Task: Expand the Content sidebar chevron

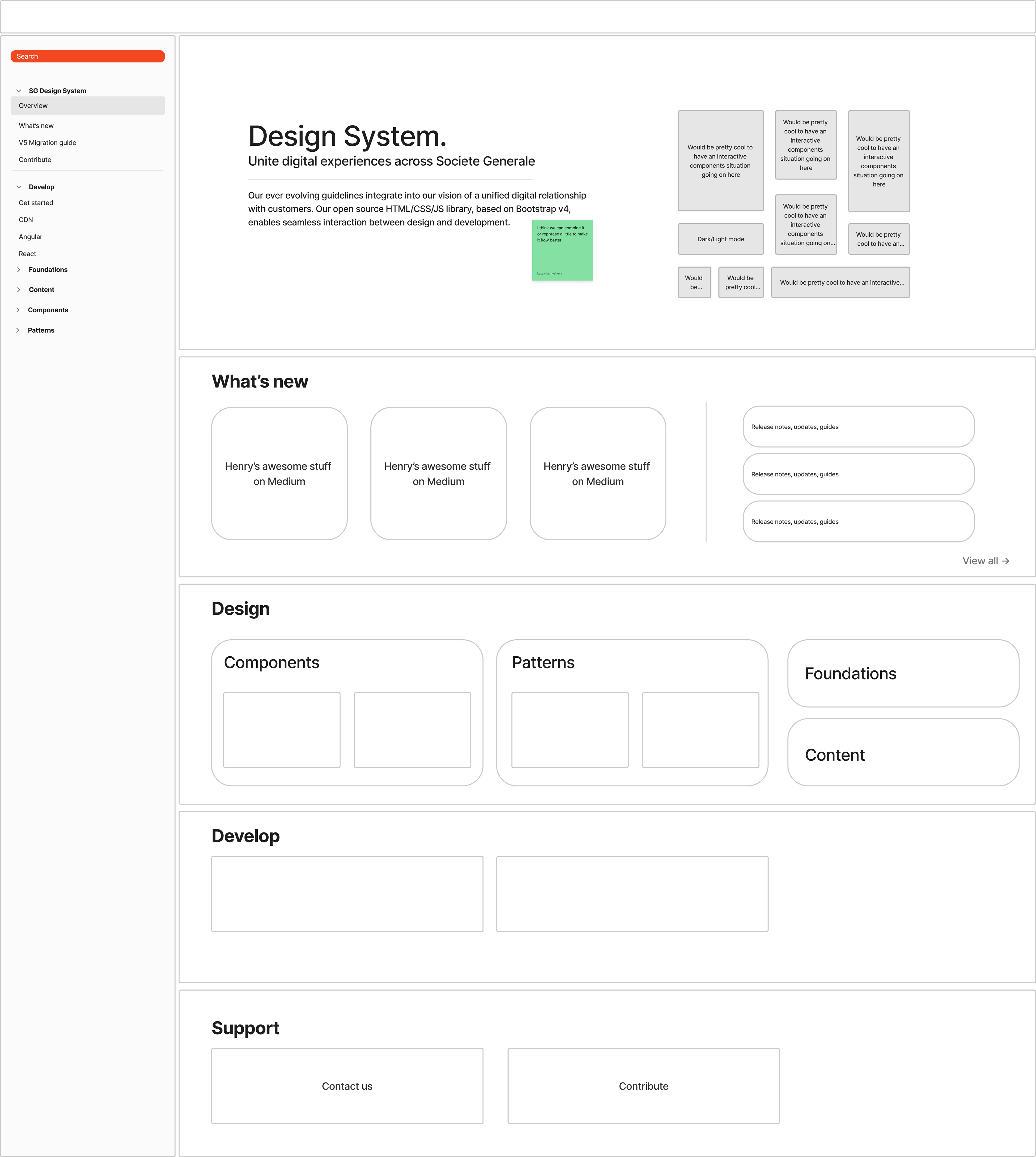Action: 19,290
